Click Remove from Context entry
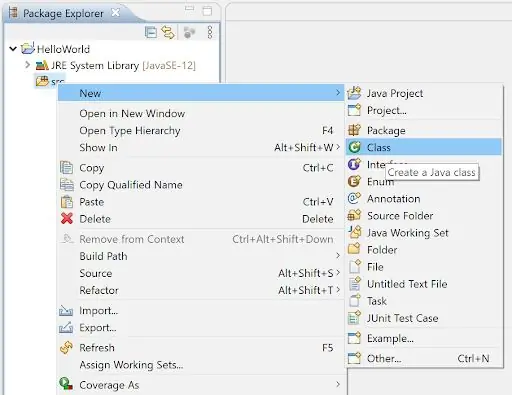 pyautogui.click(x=201, y=239)
